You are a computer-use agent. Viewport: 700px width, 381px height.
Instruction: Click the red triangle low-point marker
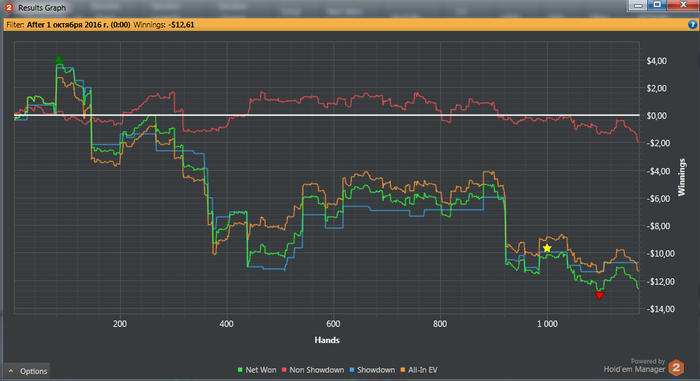599,296
